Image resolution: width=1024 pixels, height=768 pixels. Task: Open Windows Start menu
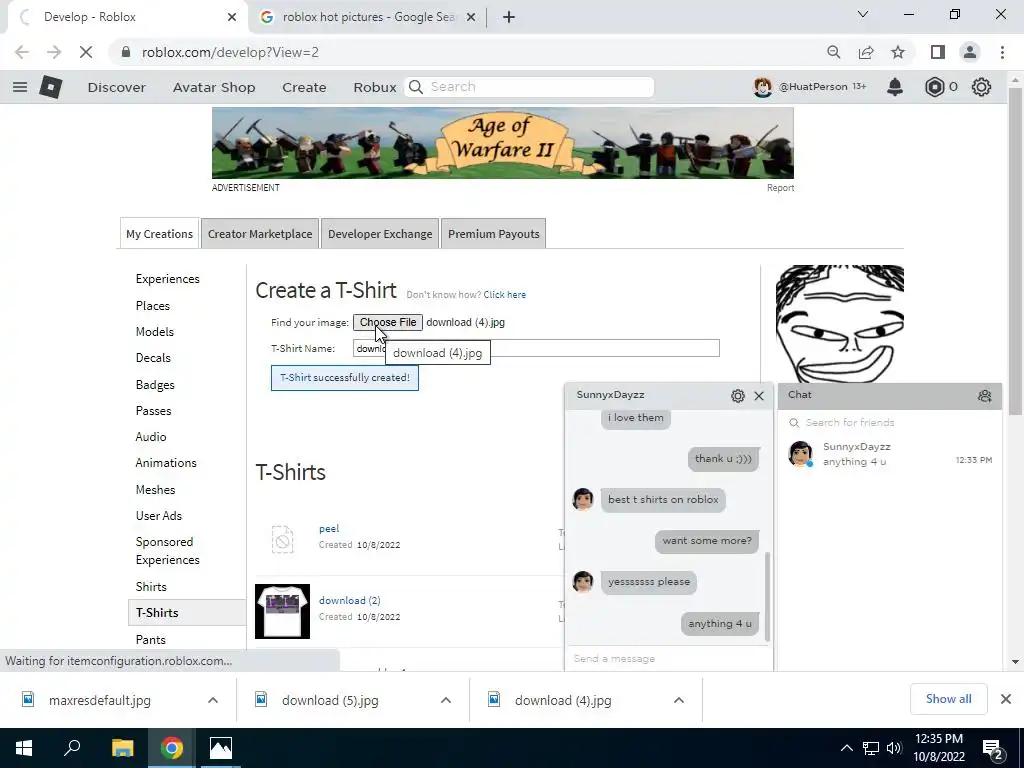pyautogui.click(x=24, y=748)
